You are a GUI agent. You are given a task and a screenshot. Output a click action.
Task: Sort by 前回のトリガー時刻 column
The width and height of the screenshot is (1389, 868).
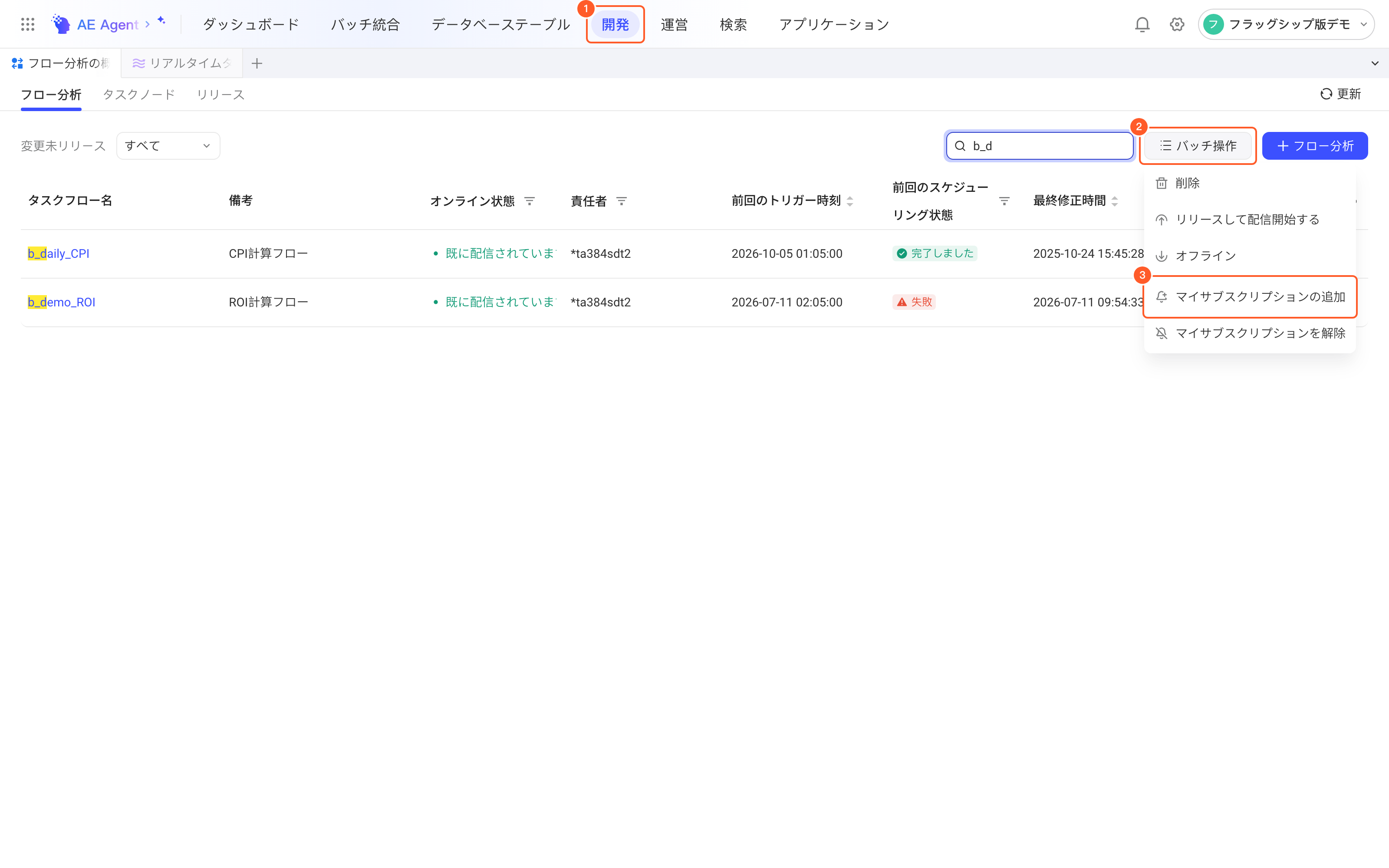pos(850,201)
